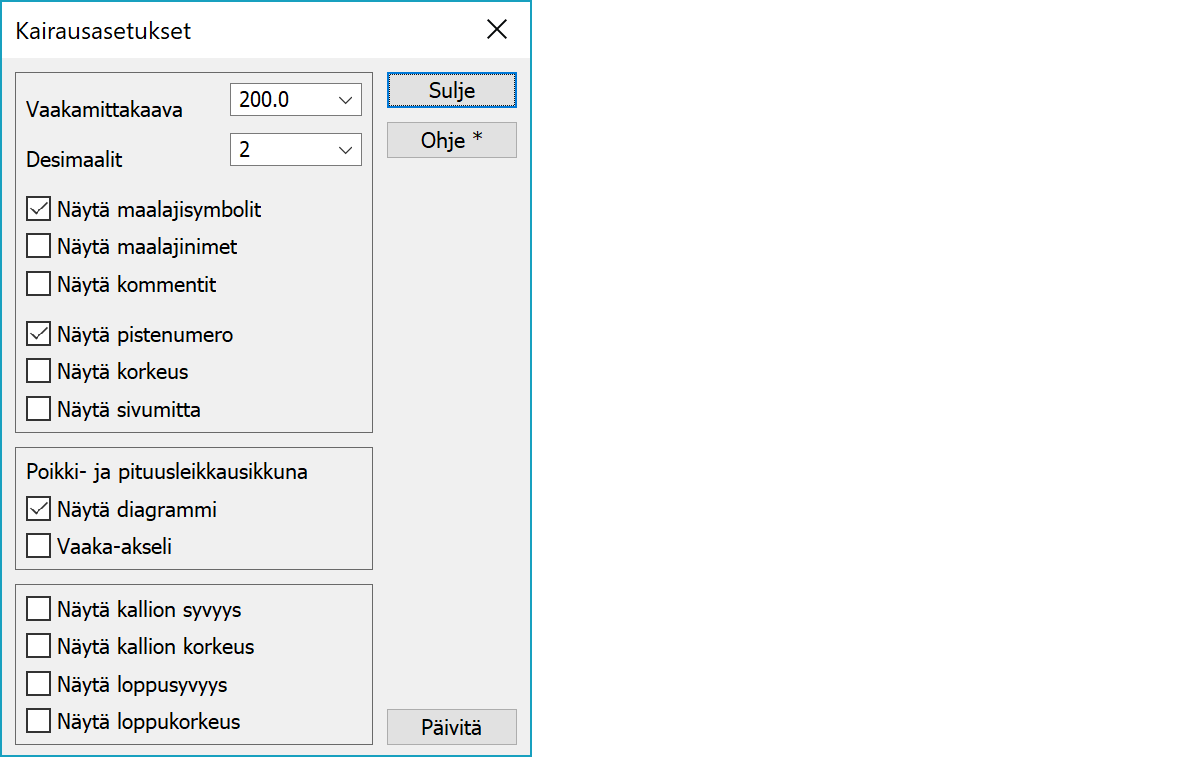Screen dimensions: 1200x757
Task: Uncheck Näytä maalajisymbolit
Action: coord(39,210)
